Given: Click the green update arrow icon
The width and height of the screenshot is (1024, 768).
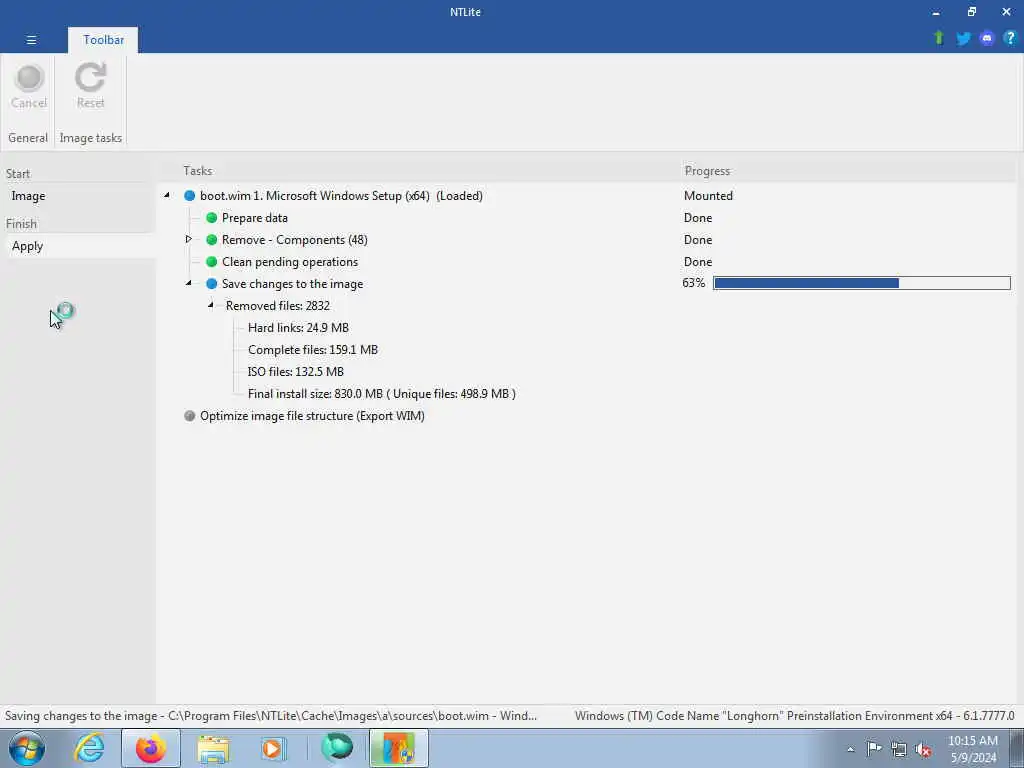Looking at the screenshot, I should 939,38.
